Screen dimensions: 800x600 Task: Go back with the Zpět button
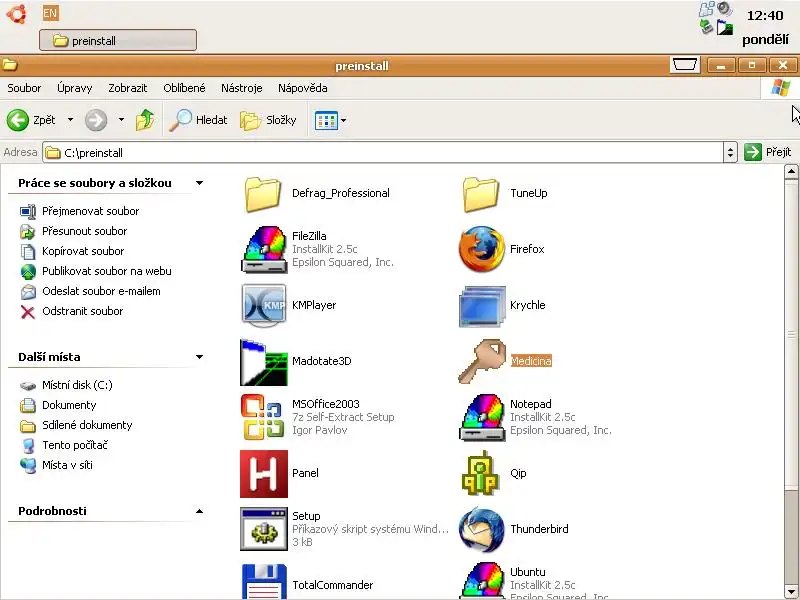tap(31, 120)
